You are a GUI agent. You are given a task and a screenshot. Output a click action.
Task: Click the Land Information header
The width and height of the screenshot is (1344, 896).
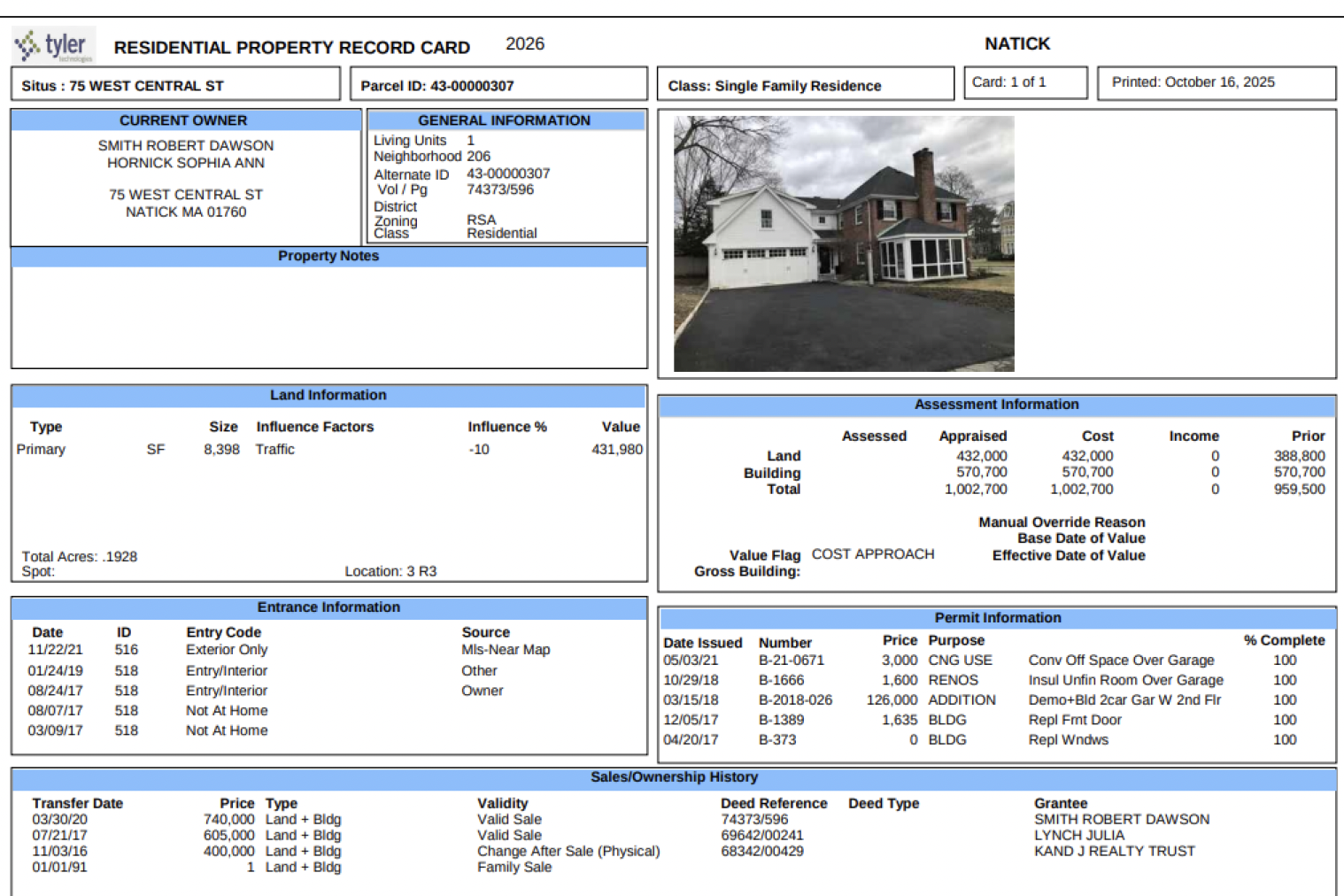pos(328,395)
